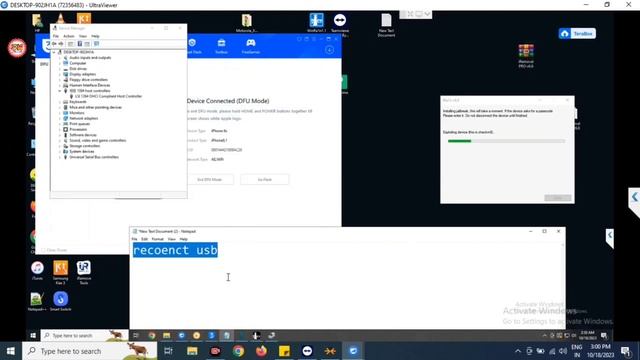
Task: Click the Chrome icon on the remote taskbar
Action: click(152, 336)
